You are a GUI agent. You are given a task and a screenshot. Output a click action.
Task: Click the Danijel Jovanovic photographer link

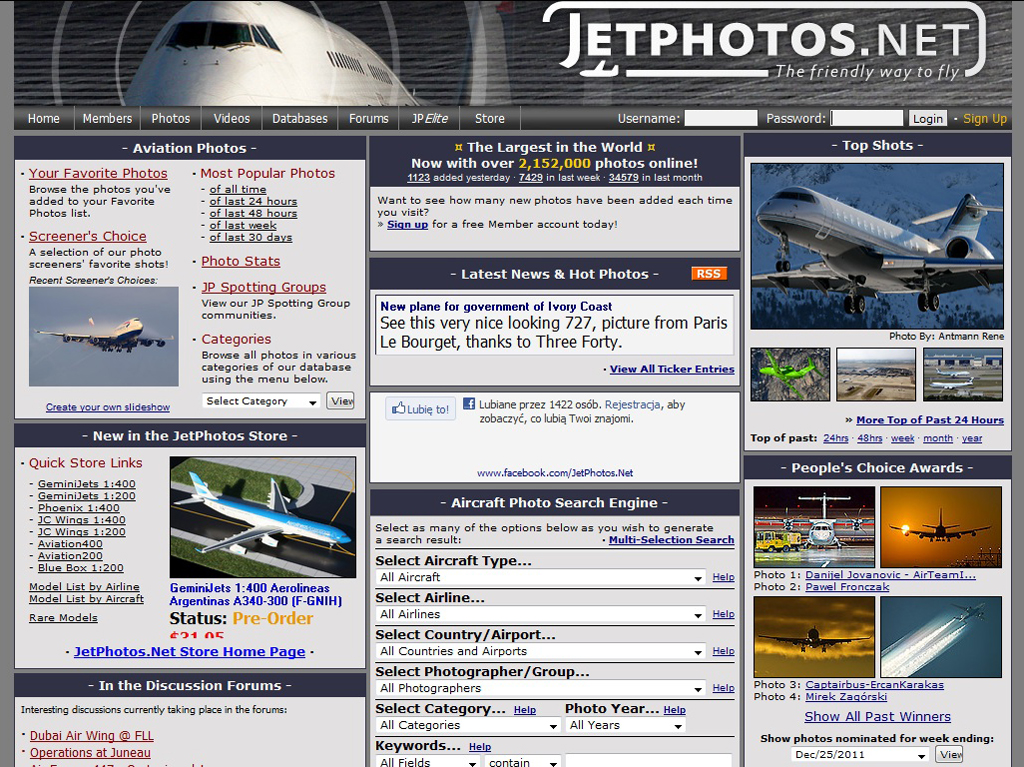point(890,575)
